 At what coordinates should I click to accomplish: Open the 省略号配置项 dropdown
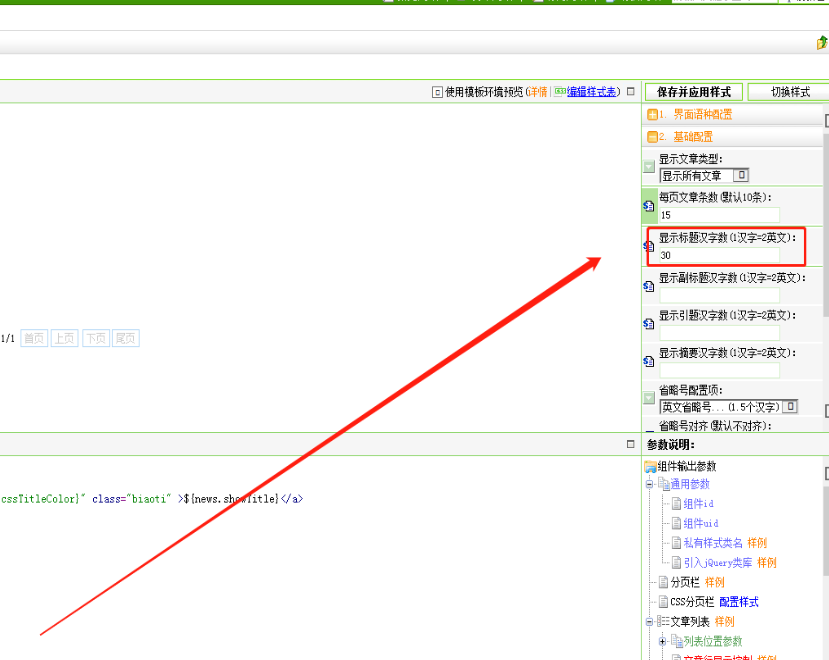[x=790, y=407]
